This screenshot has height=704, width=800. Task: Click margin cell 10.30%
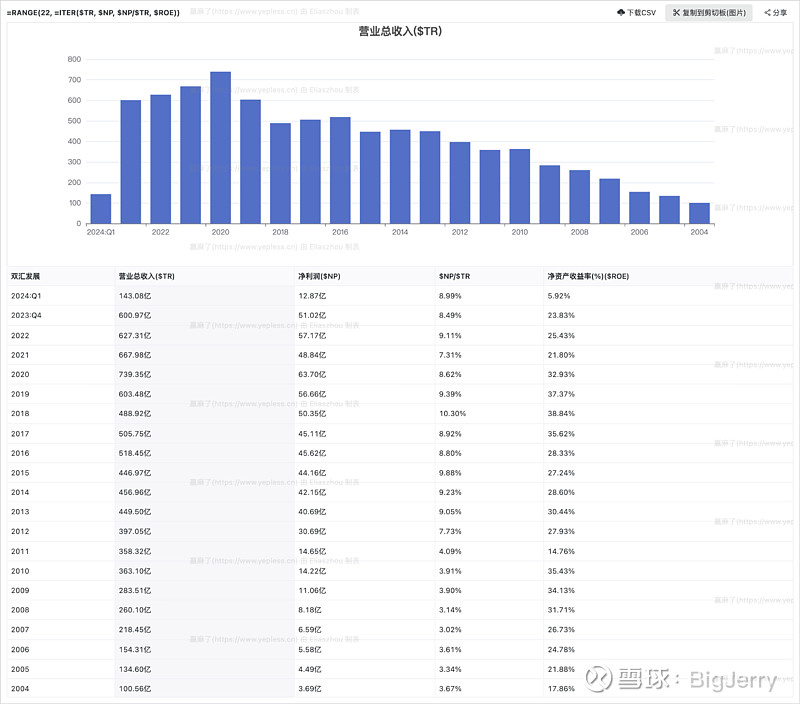point(453,414)
